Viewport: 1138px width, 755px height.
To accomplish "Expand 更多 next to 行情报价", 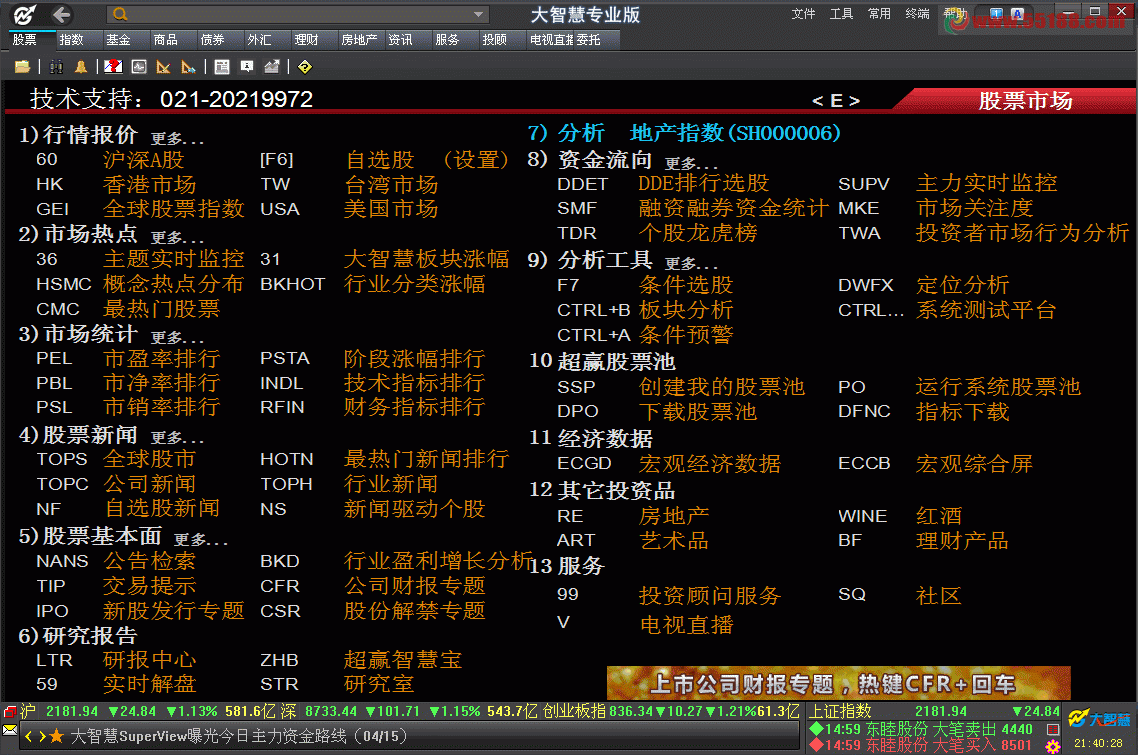I will point(178,138).
